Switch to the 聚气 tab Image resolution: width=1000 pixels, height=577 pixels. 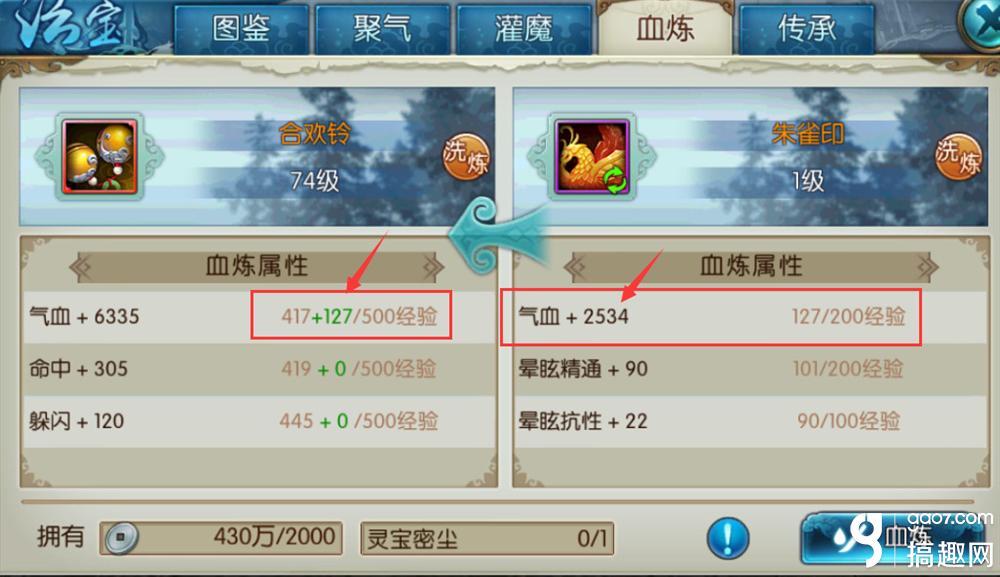coord(382,29)
